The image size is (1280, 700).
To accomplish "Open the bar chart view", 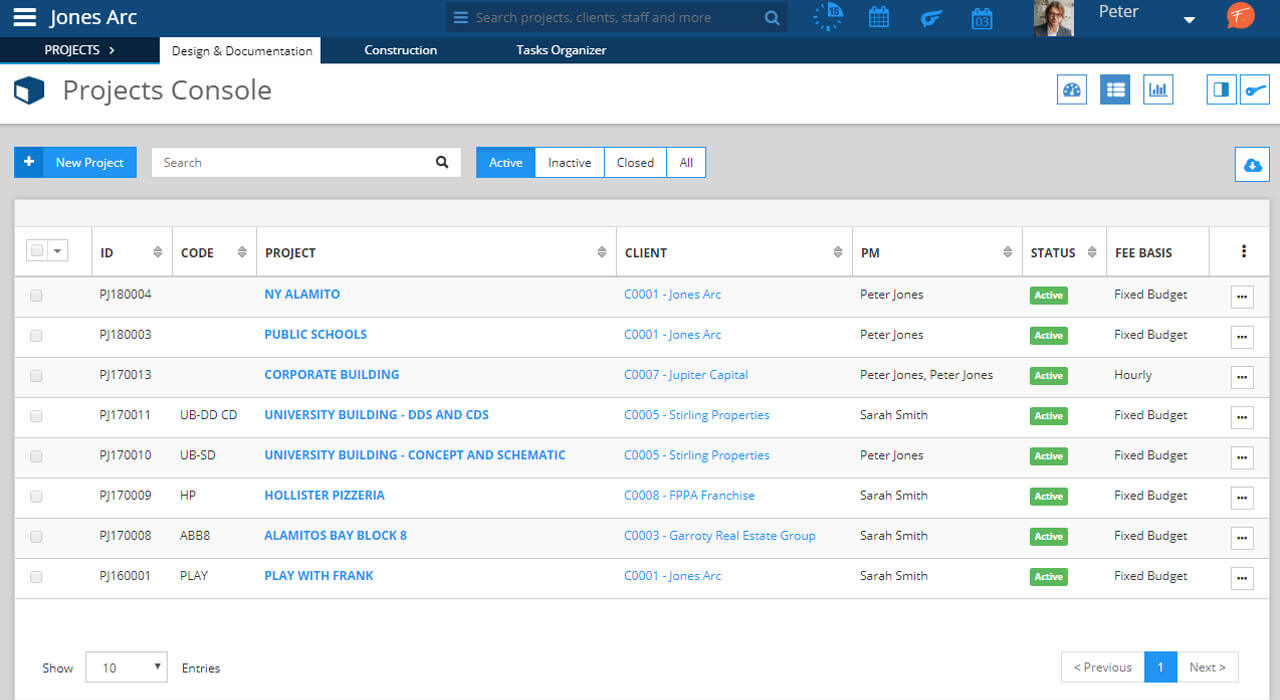I will click(1158, 90).
